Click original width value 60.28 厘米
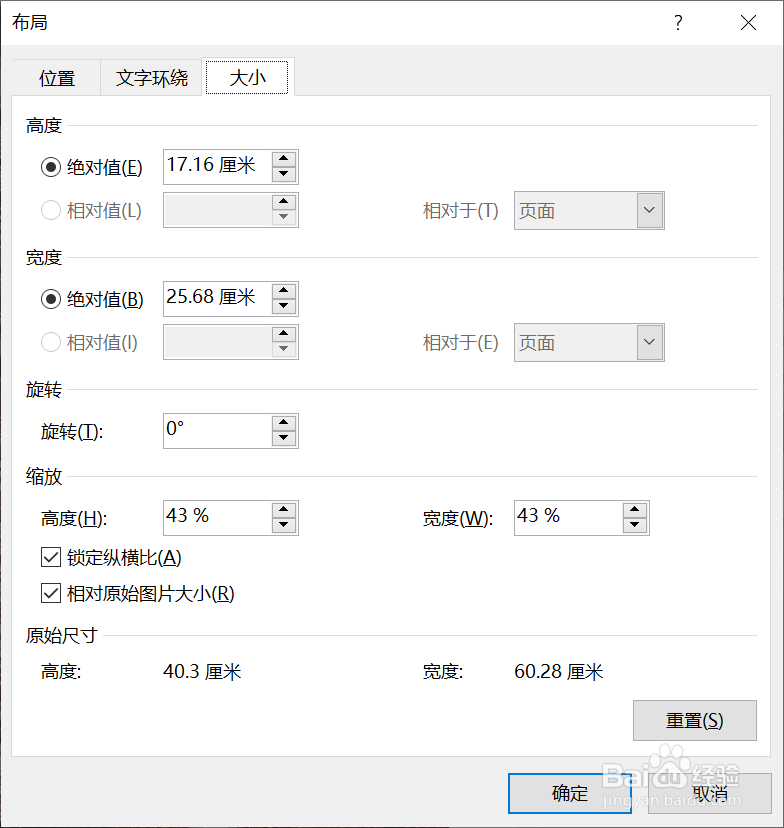Screen dimensions: 784x828 [559, 672]
